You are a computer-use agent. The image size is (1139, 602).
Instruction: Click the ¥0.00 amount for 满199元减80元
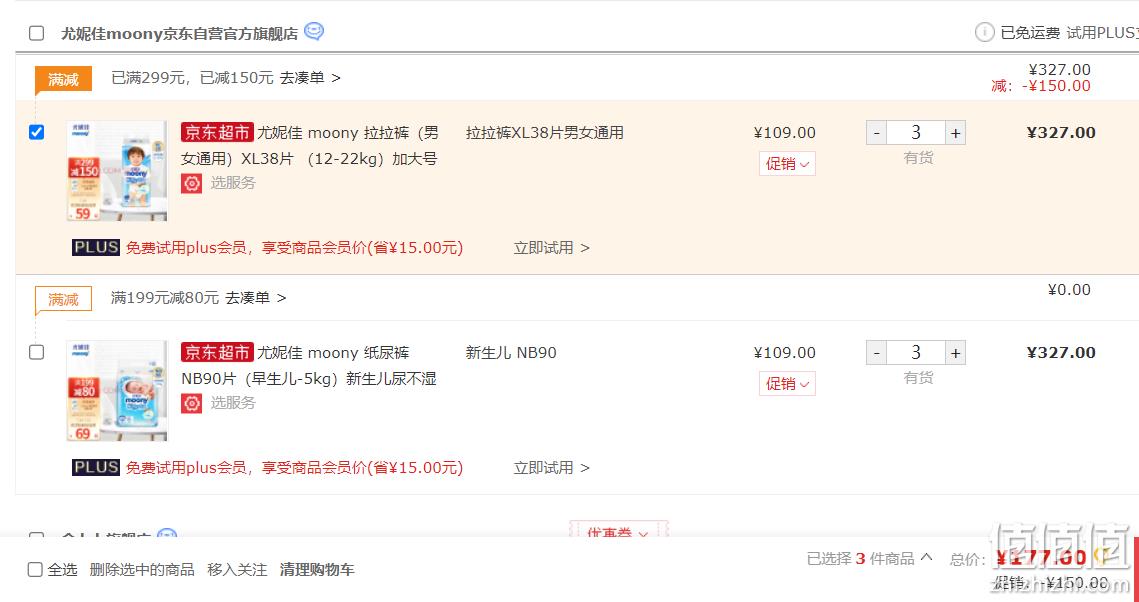(x=1069, y=290)
